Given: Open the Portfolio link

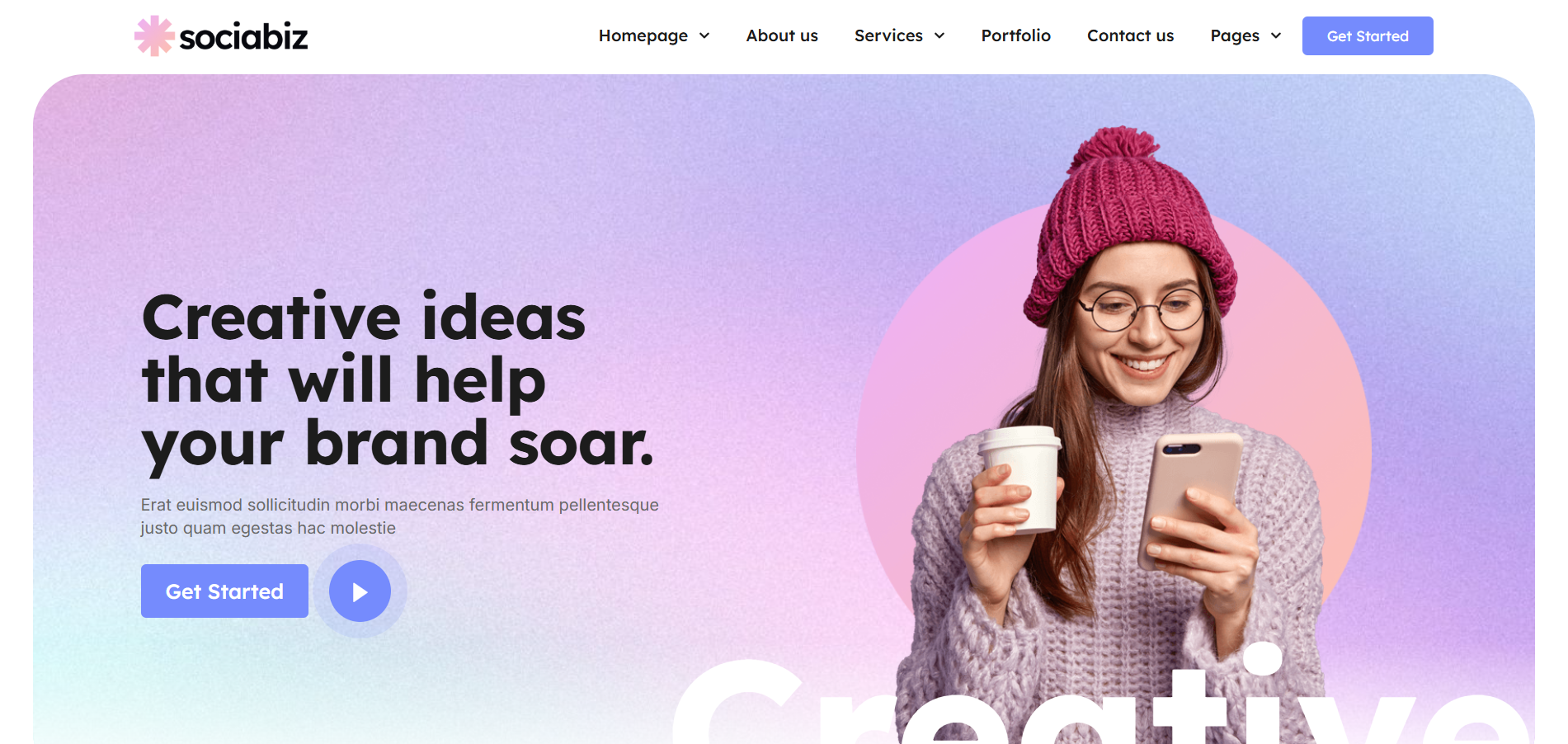Looking at the screenshot, I should [1016, 35].
